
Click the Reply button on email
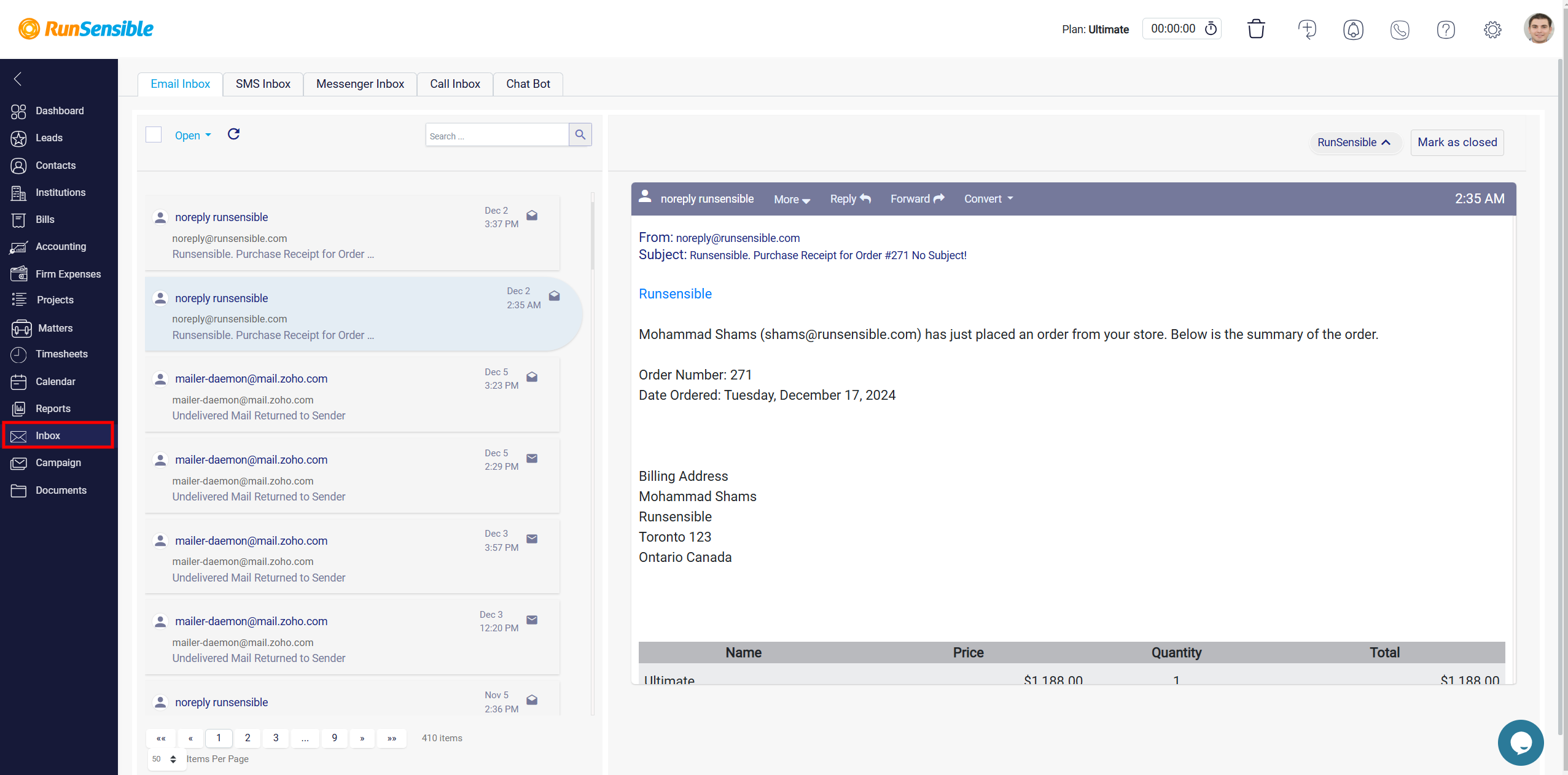pos(847,198)
